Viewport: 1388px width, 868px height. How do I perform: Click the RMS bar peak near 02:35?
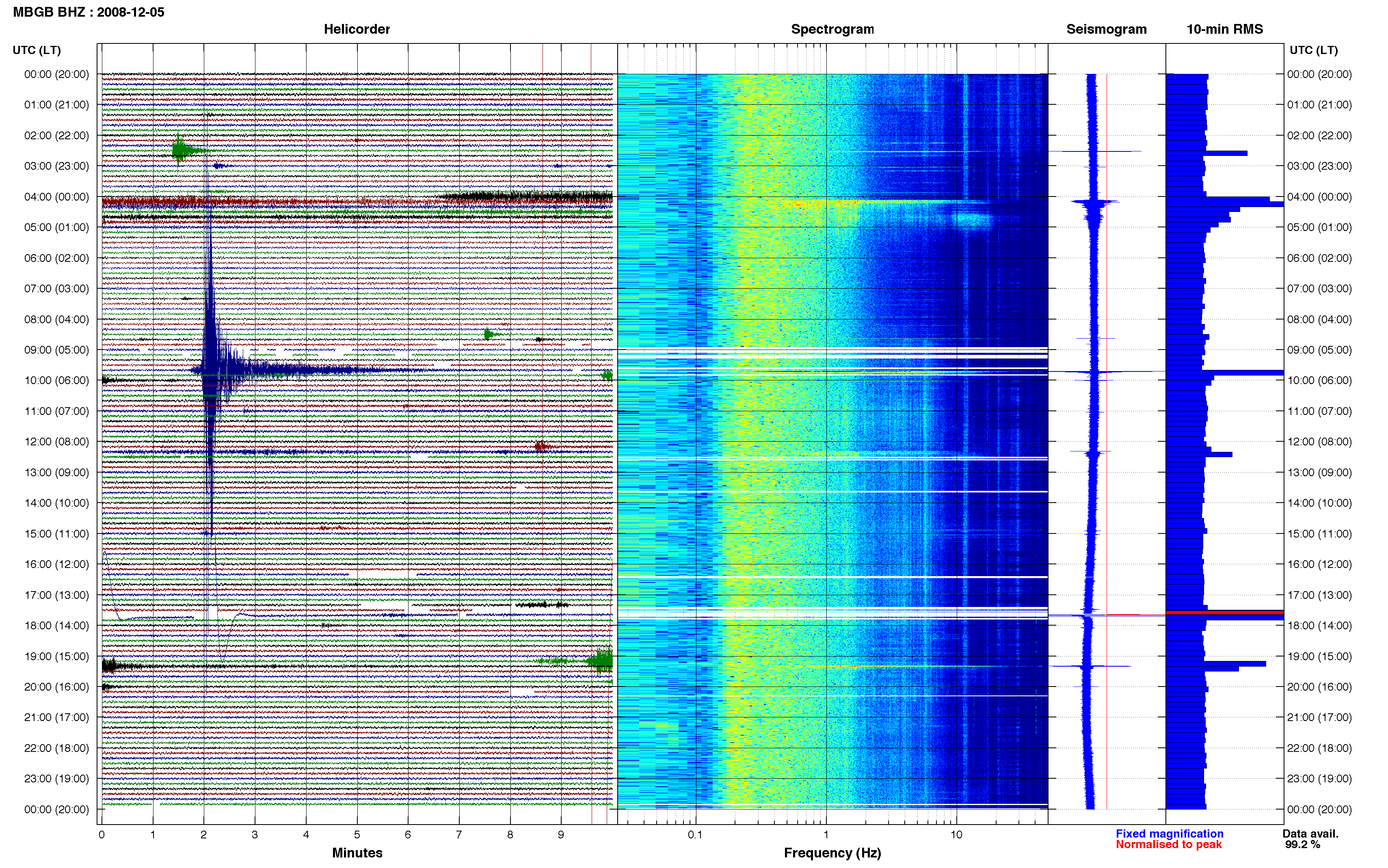click(x=1206, y=153)
